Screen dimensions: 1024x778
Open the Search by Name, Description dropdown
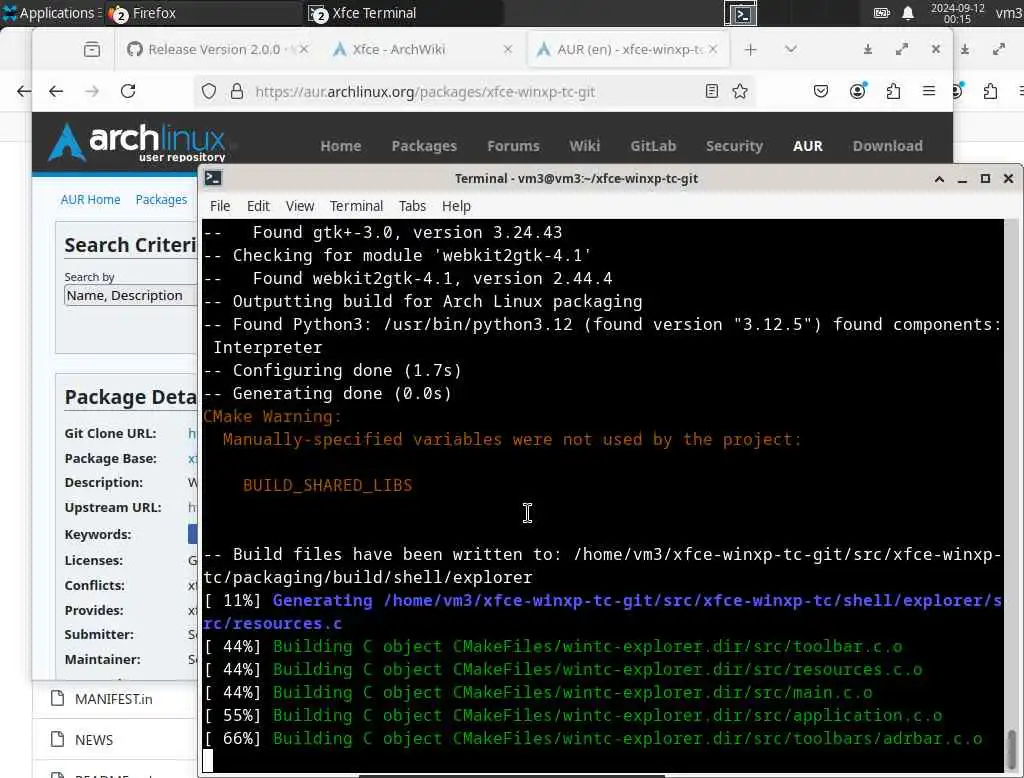(x=130, y=296)
